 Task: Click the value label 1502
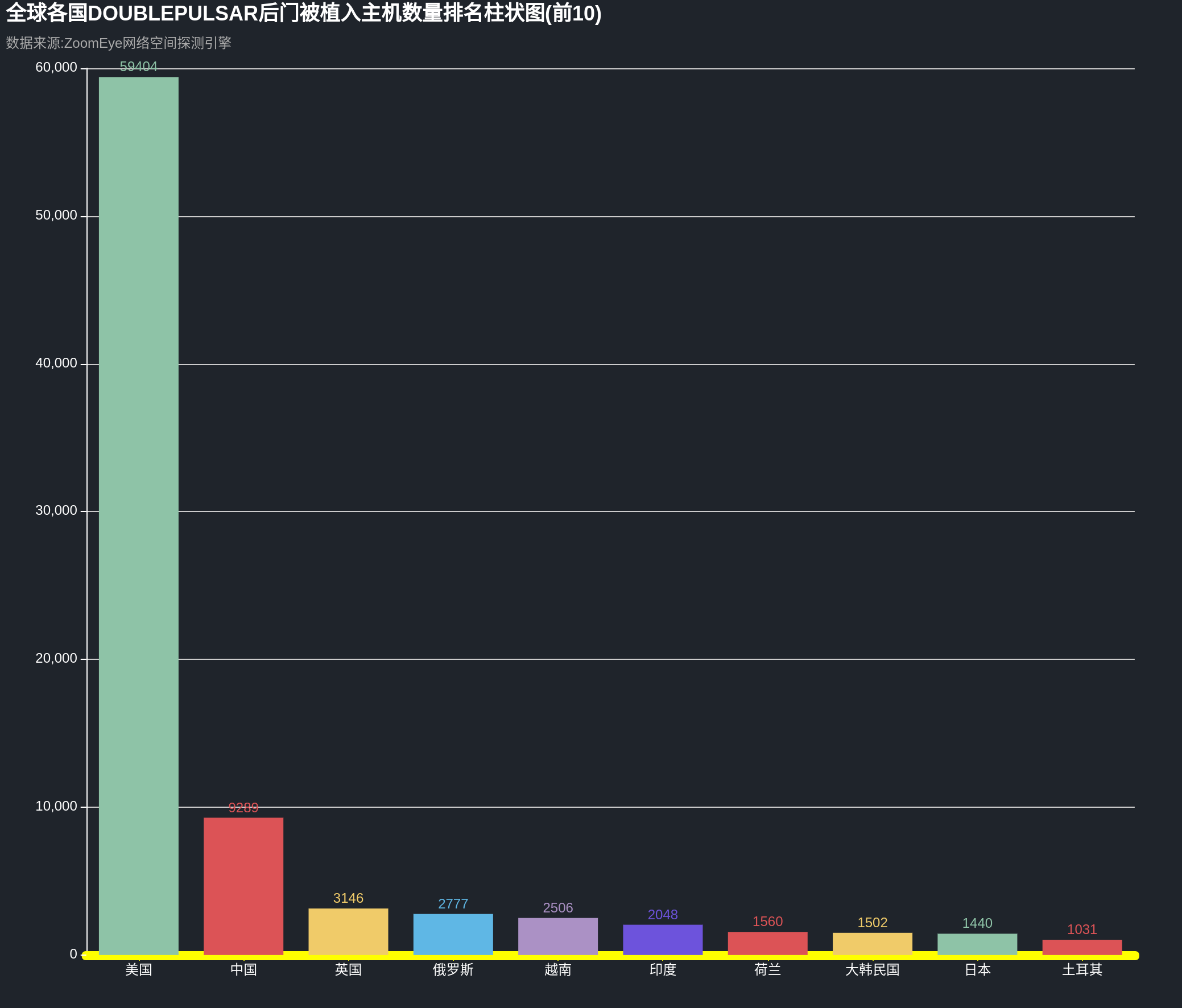(873, 923)
